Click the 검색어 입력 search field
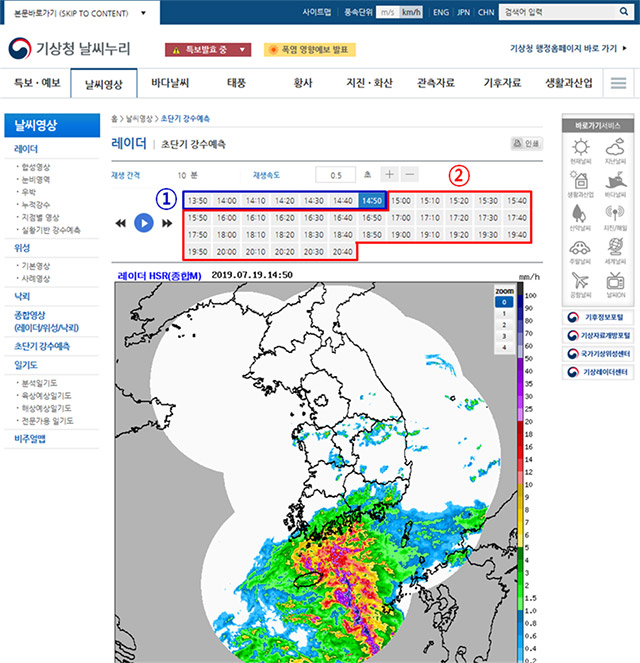 558,12
